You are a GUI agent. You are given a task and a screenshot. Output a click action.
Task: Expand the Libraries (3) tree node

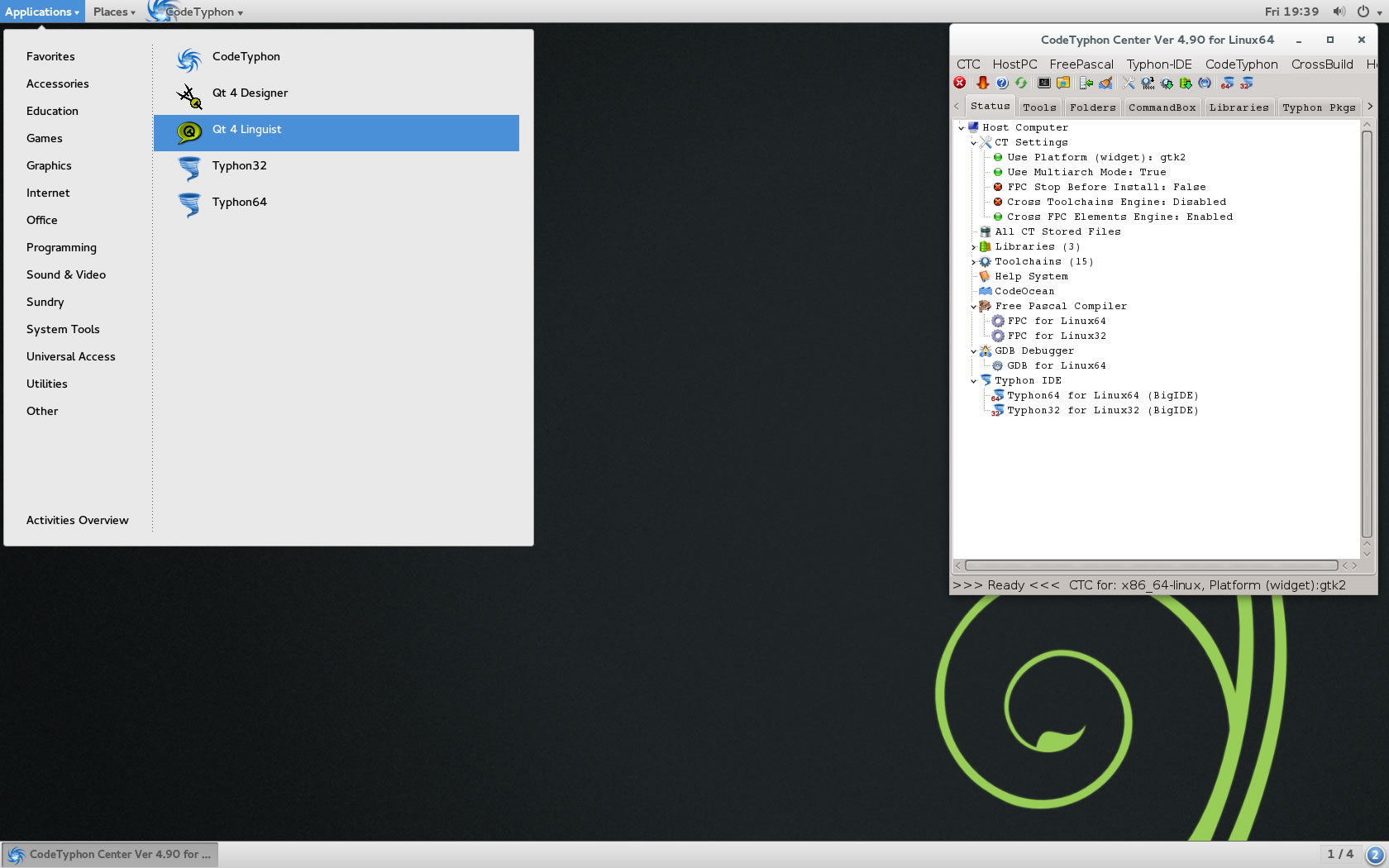click(973, 247)
